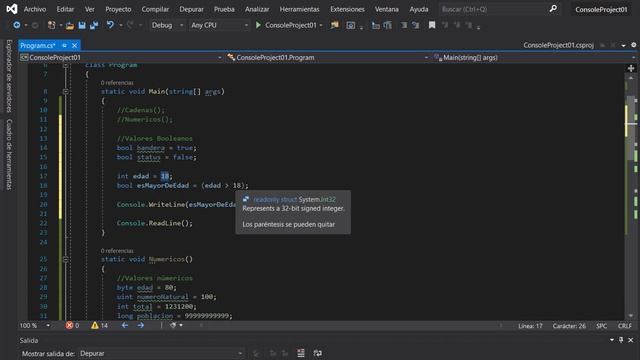This screenshot has width=640, height=360.
Task: Open the Archivo menu
Action: (x=35, y=9)
